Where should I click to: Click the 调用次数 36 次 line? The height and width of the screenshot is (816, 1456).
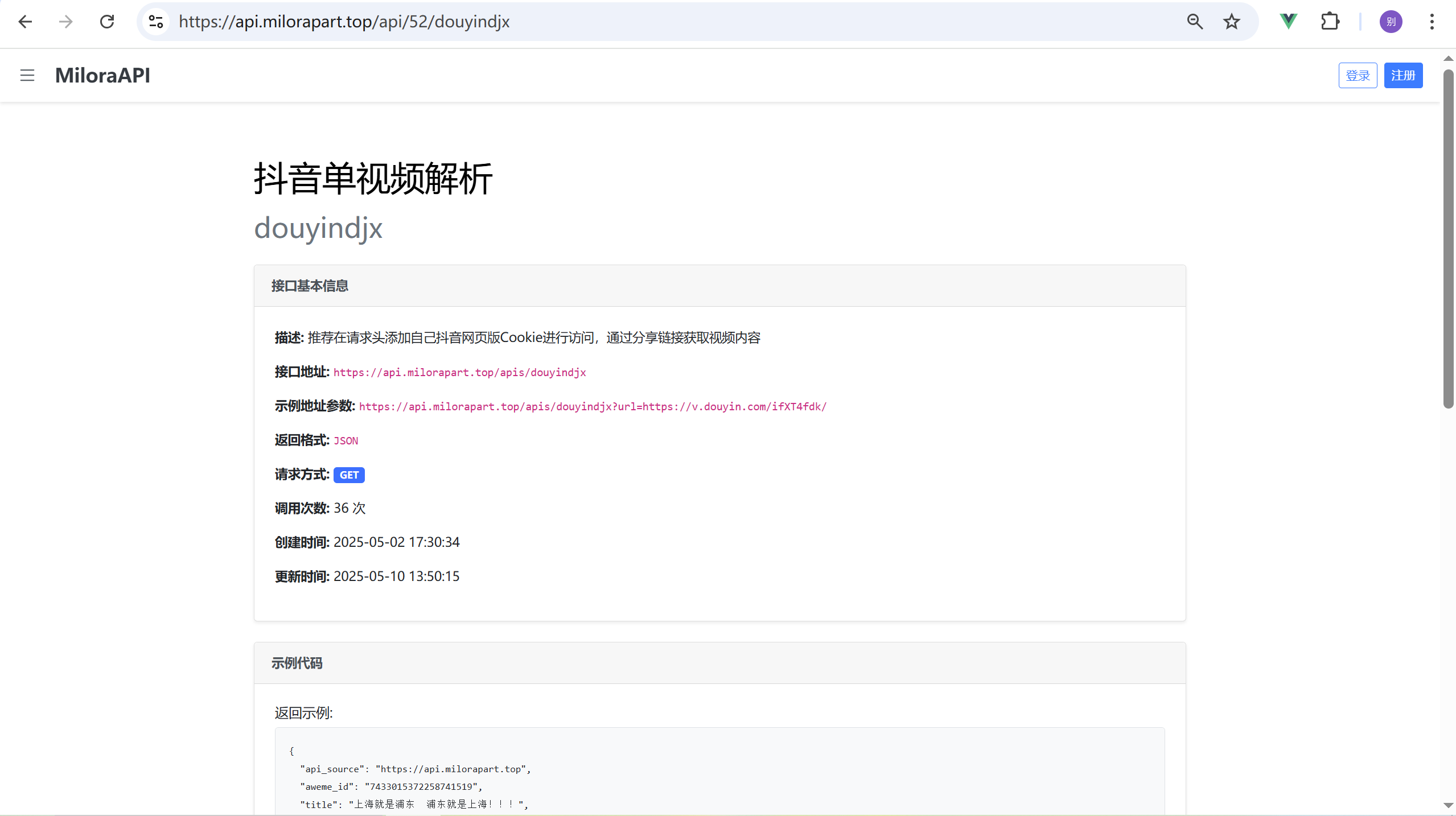(320, 508)
